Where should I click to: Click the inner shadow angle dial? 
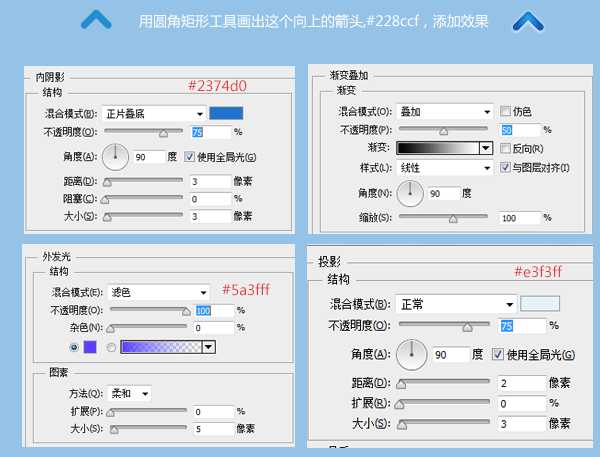coord(115,157)
